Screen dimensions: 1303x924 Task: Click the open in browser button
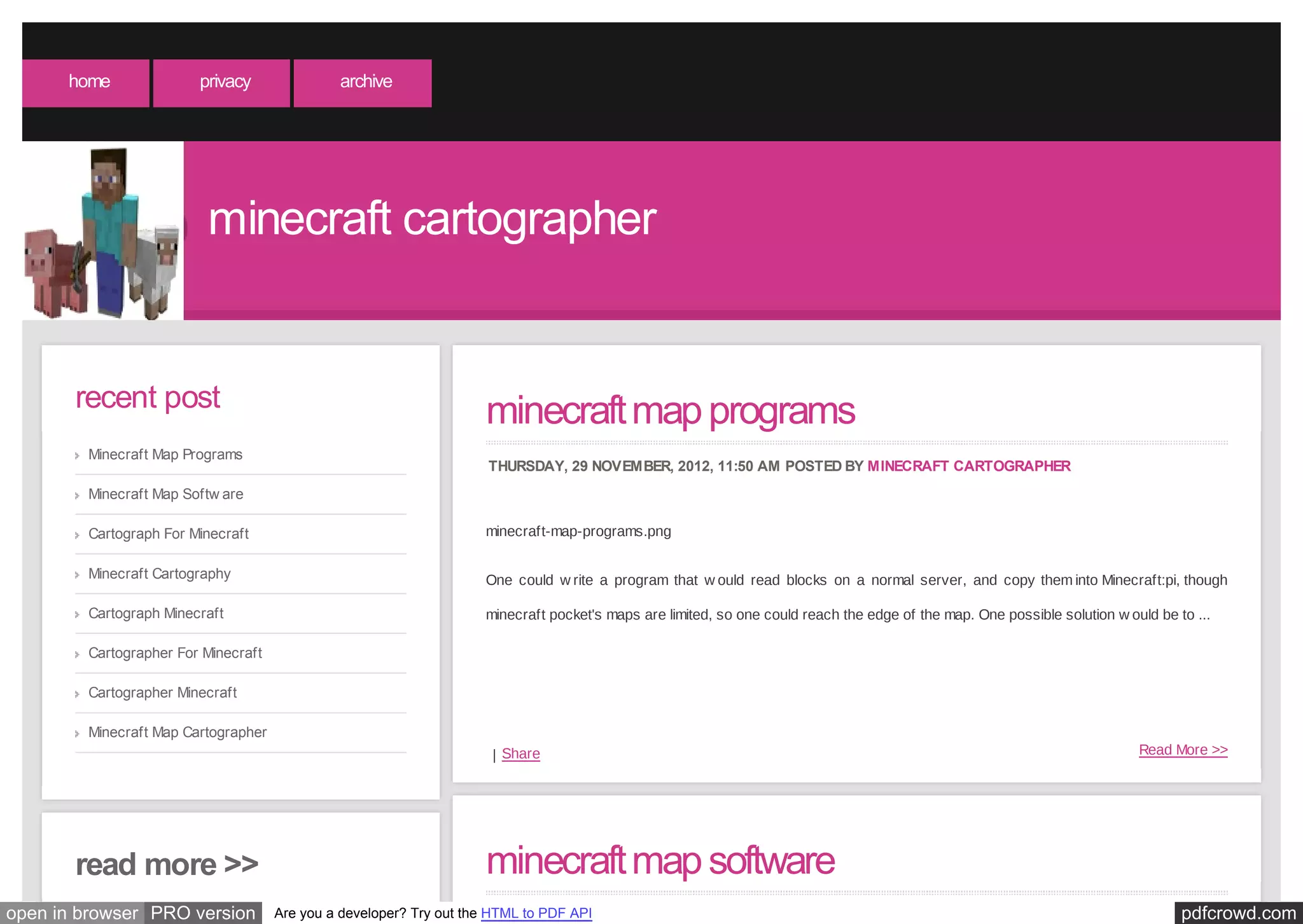click(72, 913)
